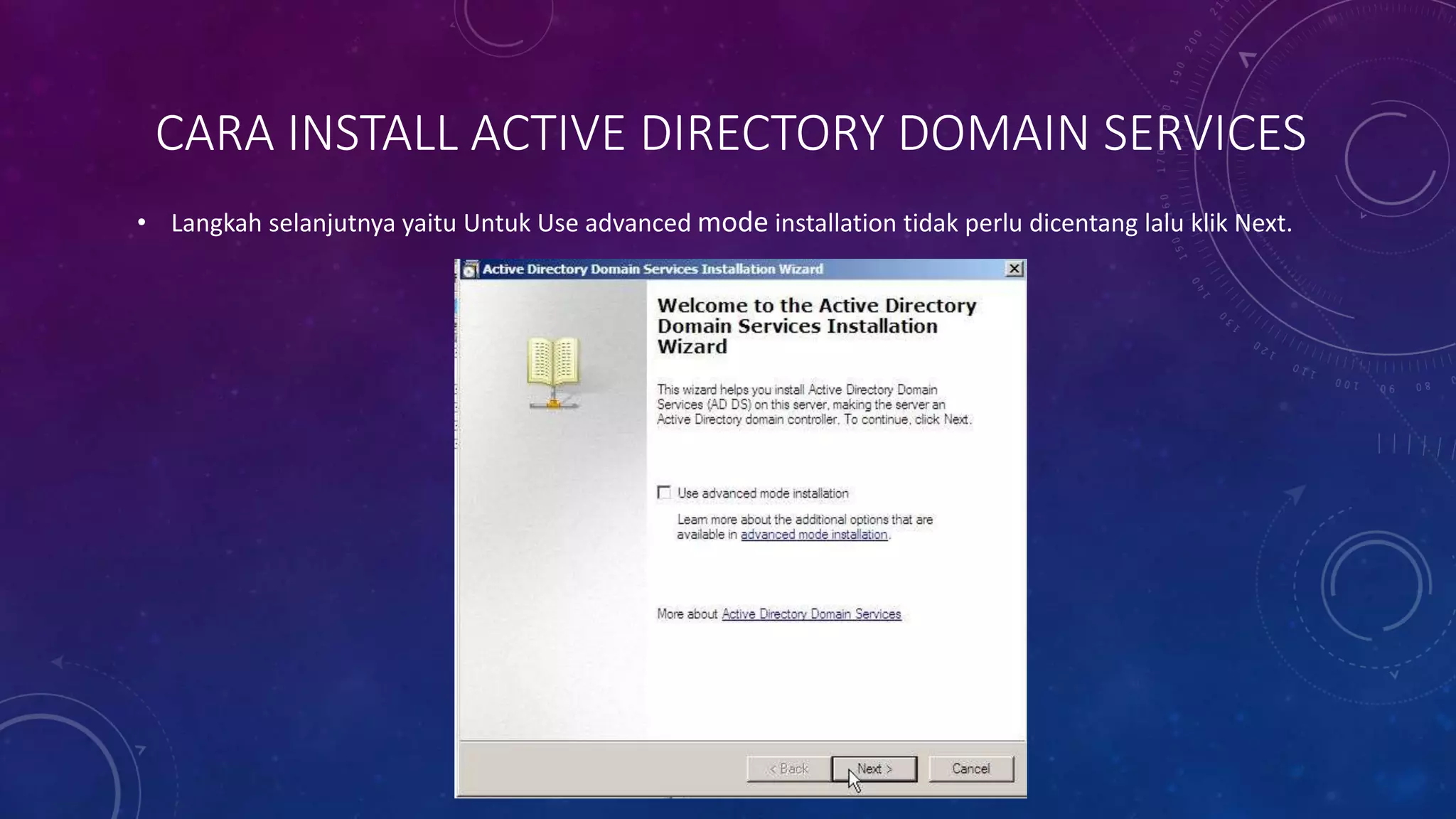Click the 'Langkah selanjutnya' bullet text
Image resolution: width=1456 pixels, height=819 pixels.
[732, 223]
